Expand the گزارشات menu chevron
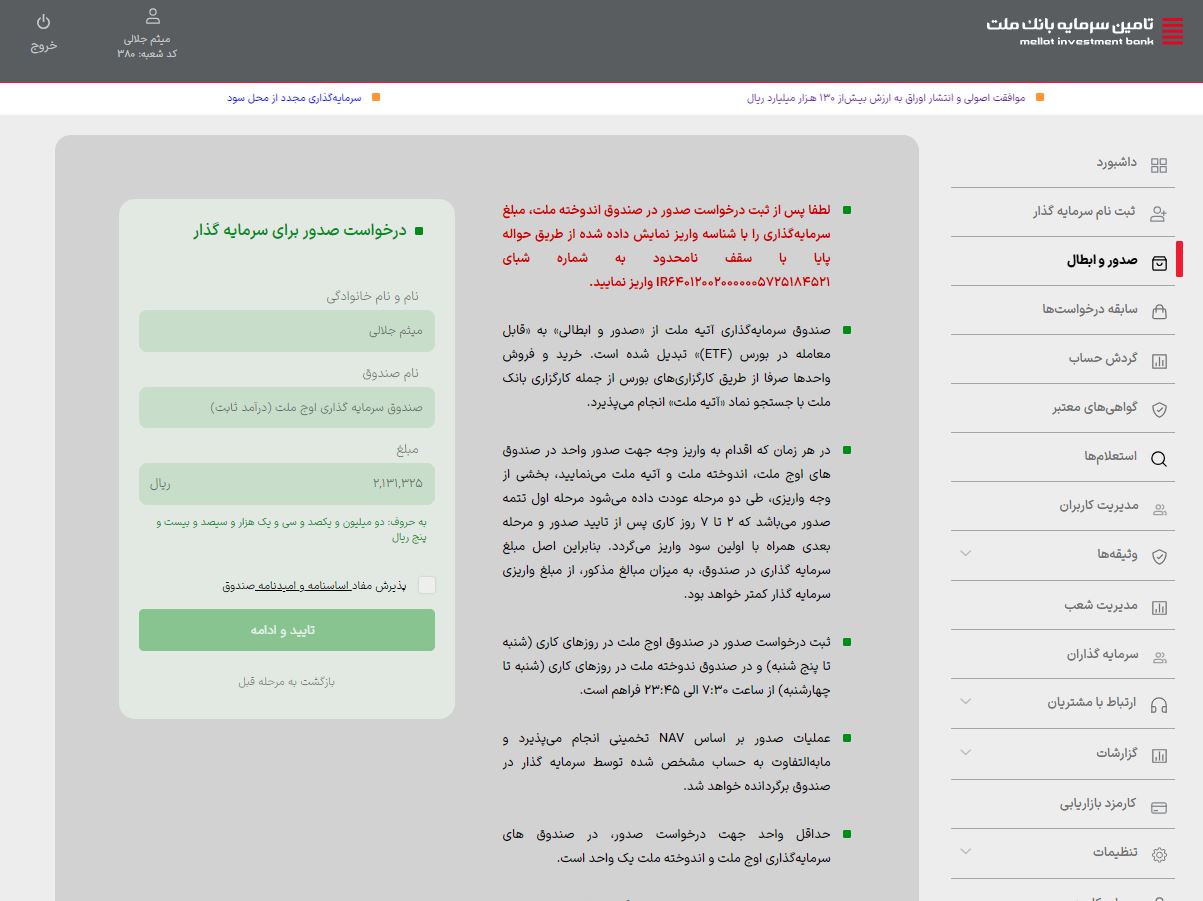1203x901 pixels. [x=965, y=751]
